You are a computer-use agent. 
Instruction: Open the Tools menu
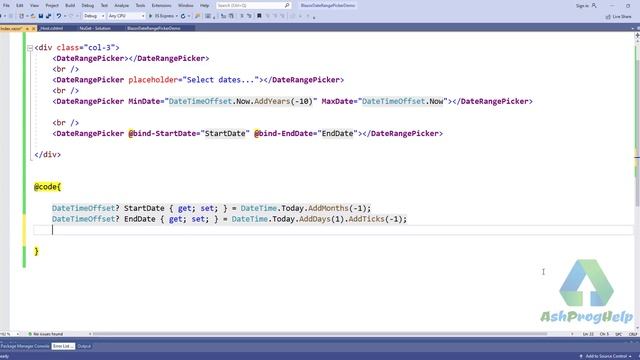point(140,5)
